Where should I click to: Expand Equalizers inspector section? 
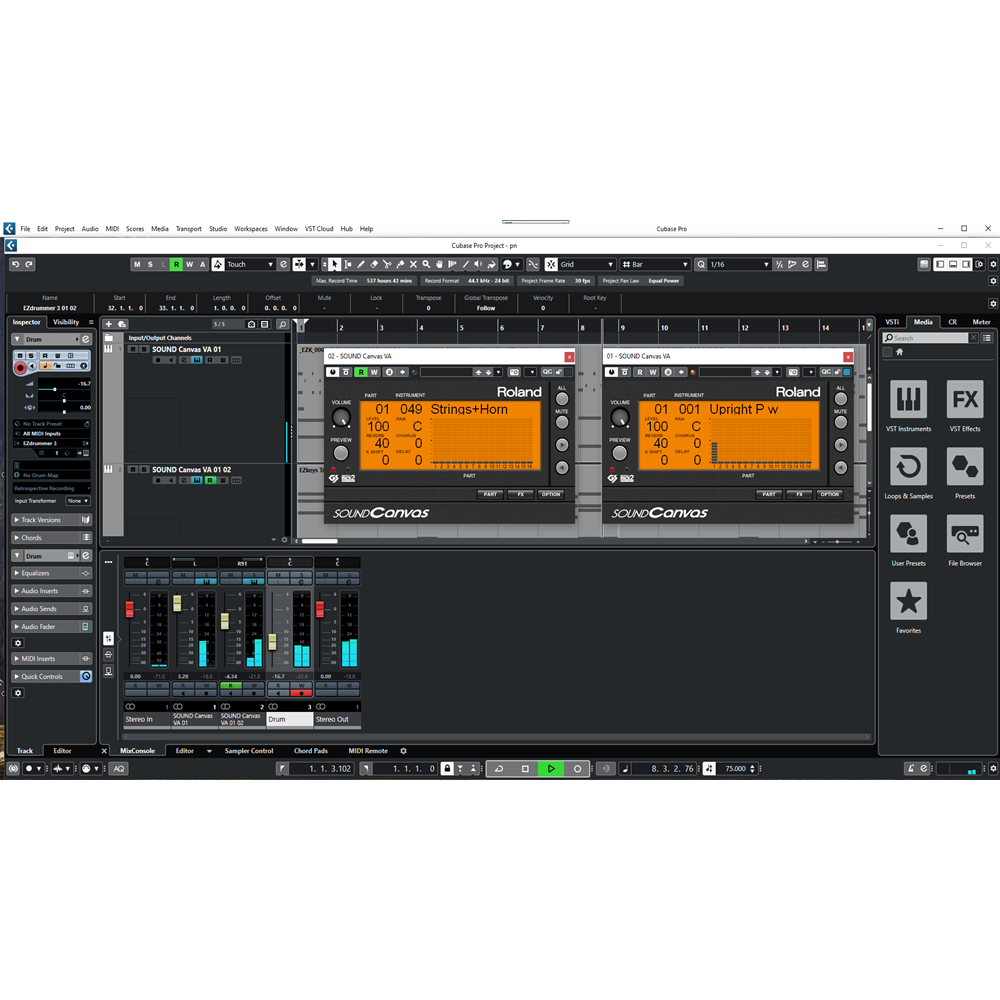click(52, 573)
